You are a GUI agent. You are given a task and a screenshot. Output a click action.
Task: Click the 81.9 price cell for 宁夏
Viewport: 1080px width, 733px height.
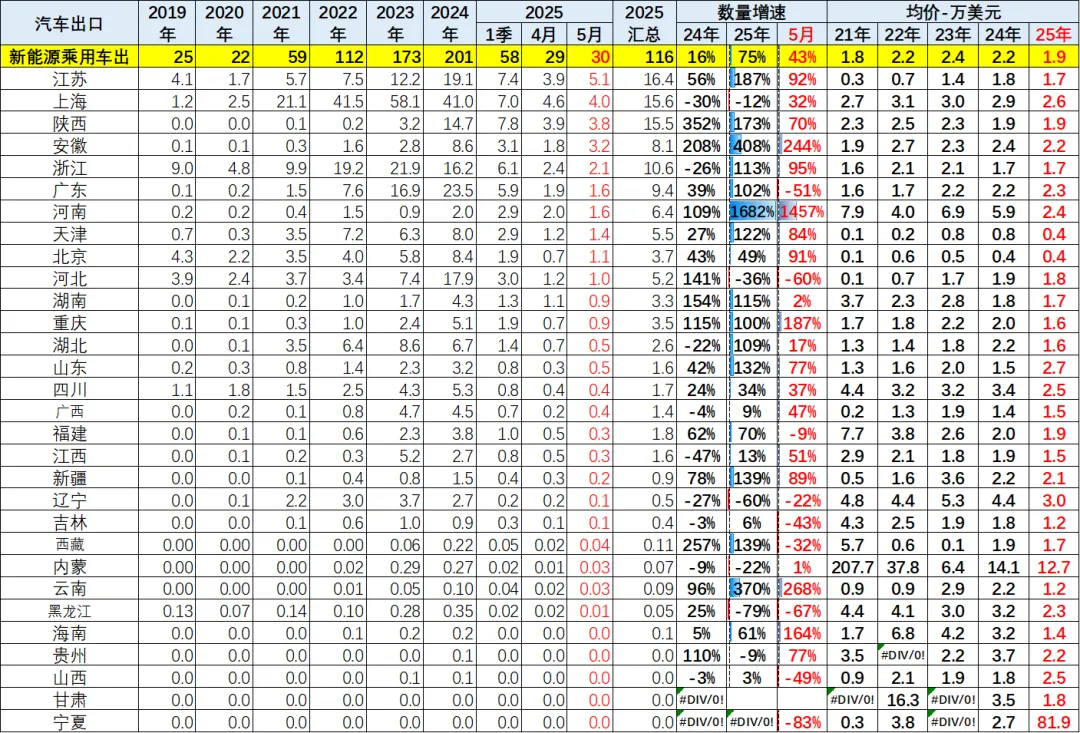click(x=1054, y=721)
